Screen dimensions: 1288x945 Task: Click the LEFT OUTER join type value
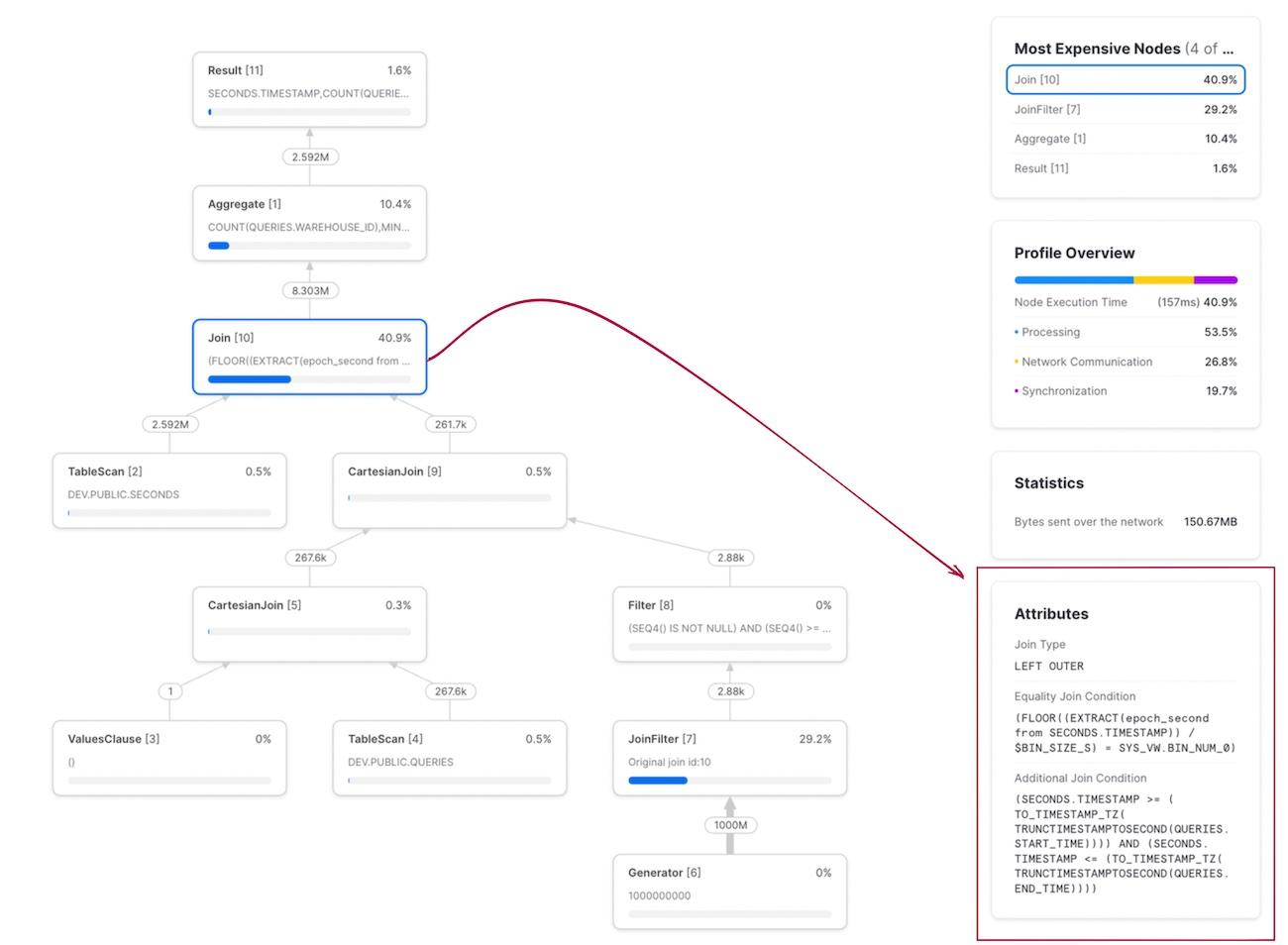1049,667
